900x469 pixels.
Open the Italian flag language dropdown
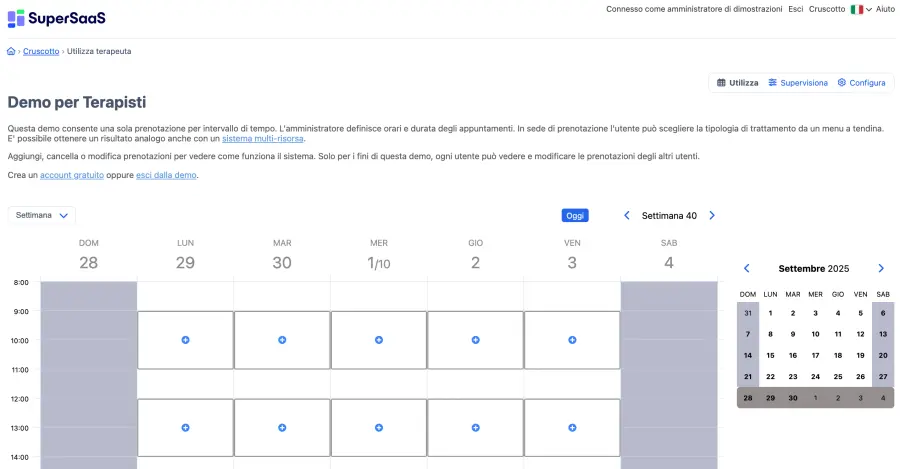click(x=860, y=9)
